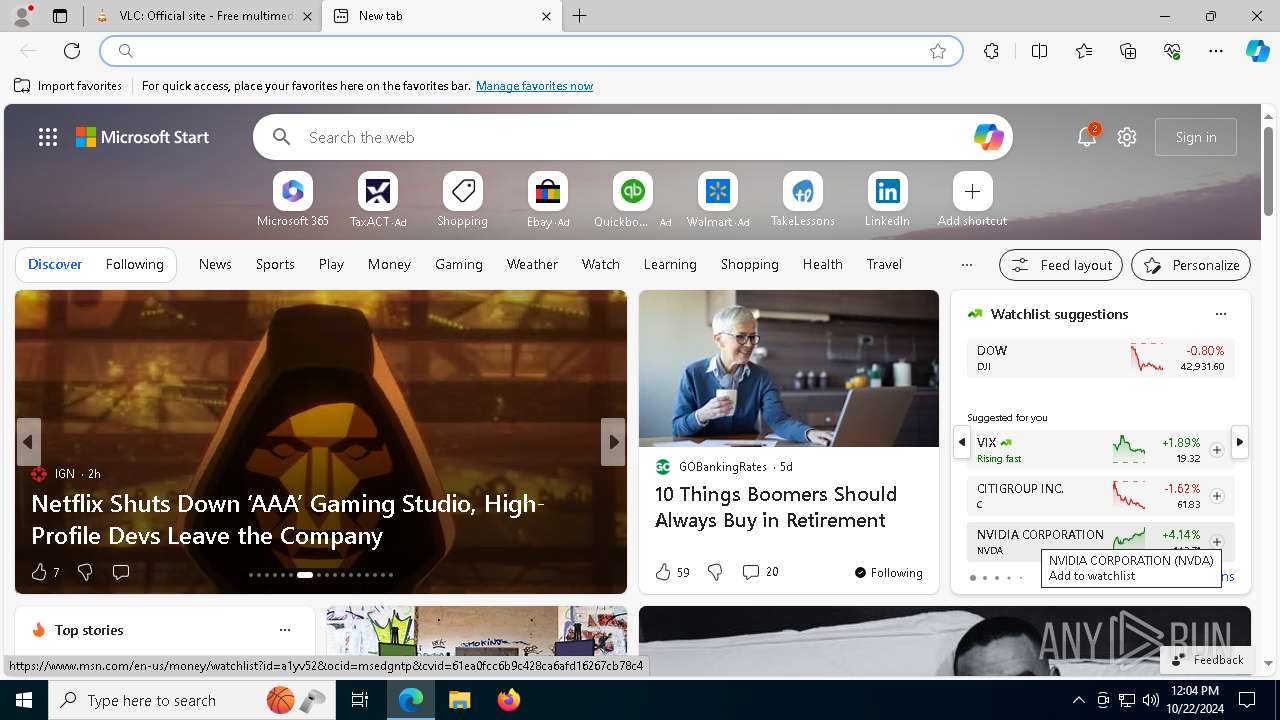Open the TaxACT shortcut tile

[377, 199]
